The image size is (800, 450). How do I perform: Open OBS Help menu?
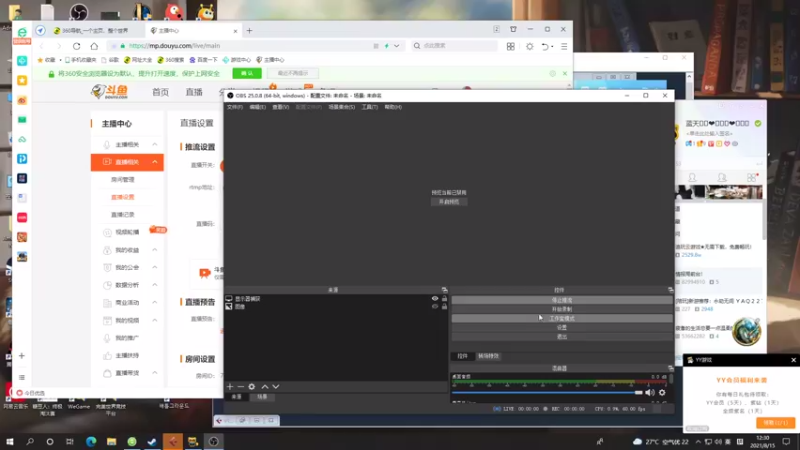click(393, 107)
